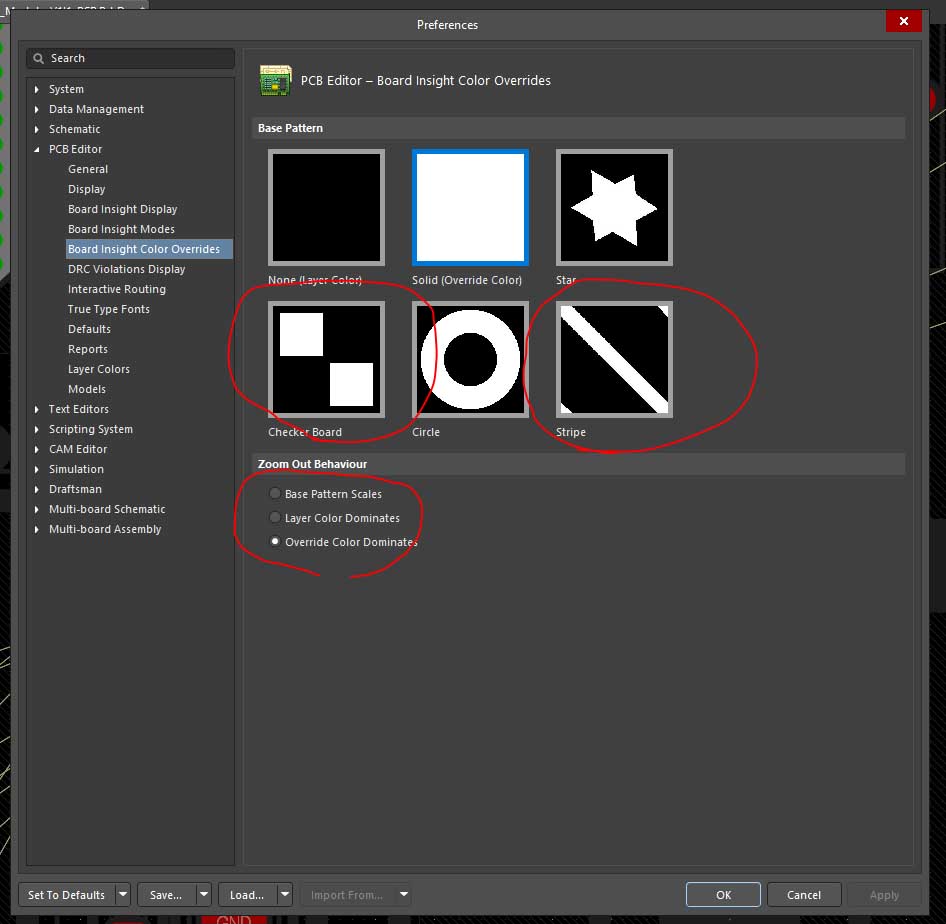This screenshot has height=924, width=946.
Task: Choose the Solid (Override Color) pattern
Action: 470,208
